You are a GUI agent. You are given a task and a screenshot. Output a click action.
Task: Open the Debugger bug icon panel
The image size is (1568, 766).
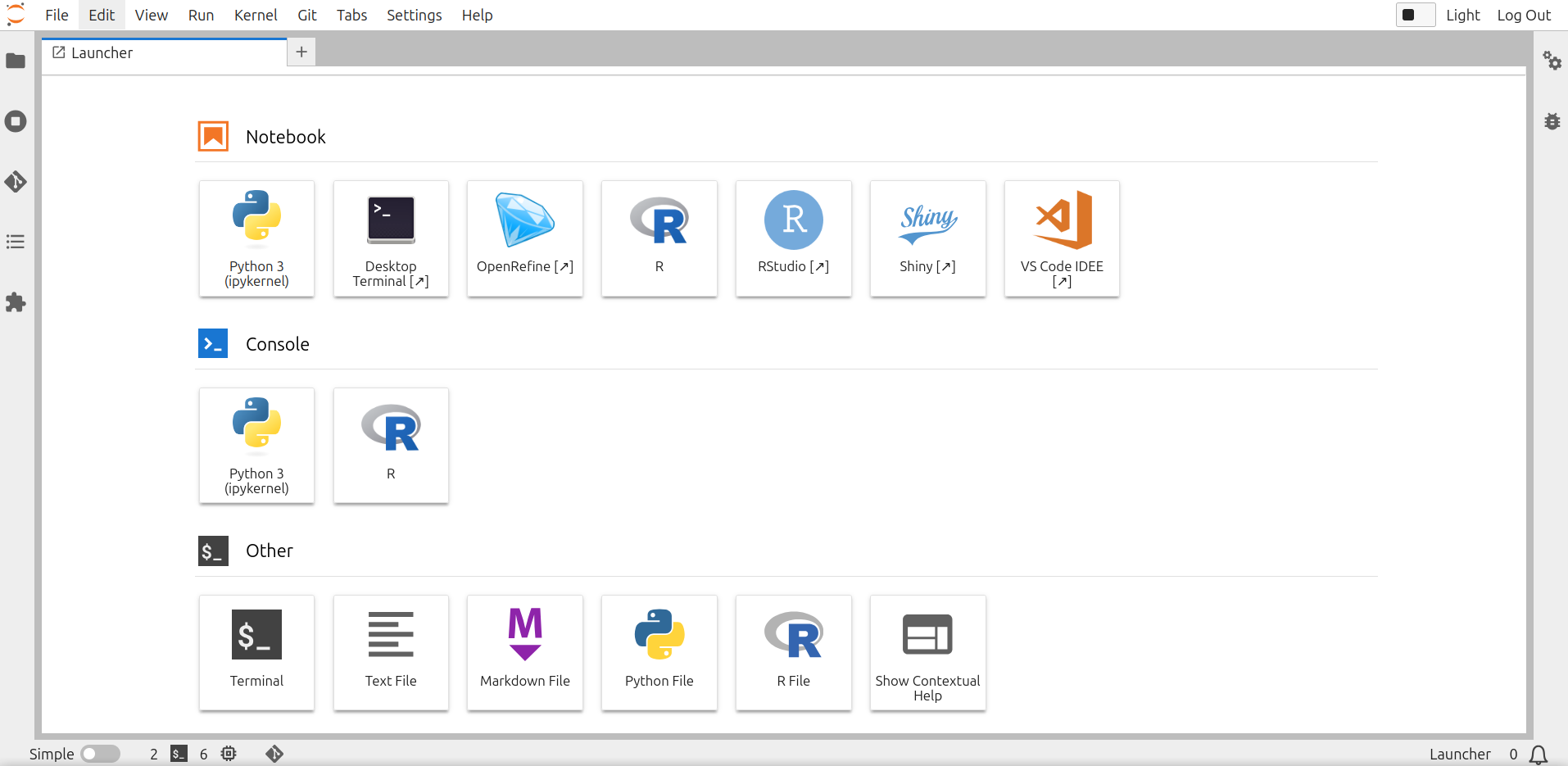pos(1552,122)
